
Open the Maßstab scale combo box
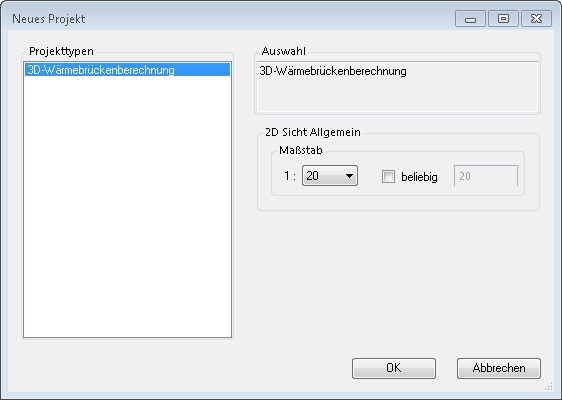330,176
